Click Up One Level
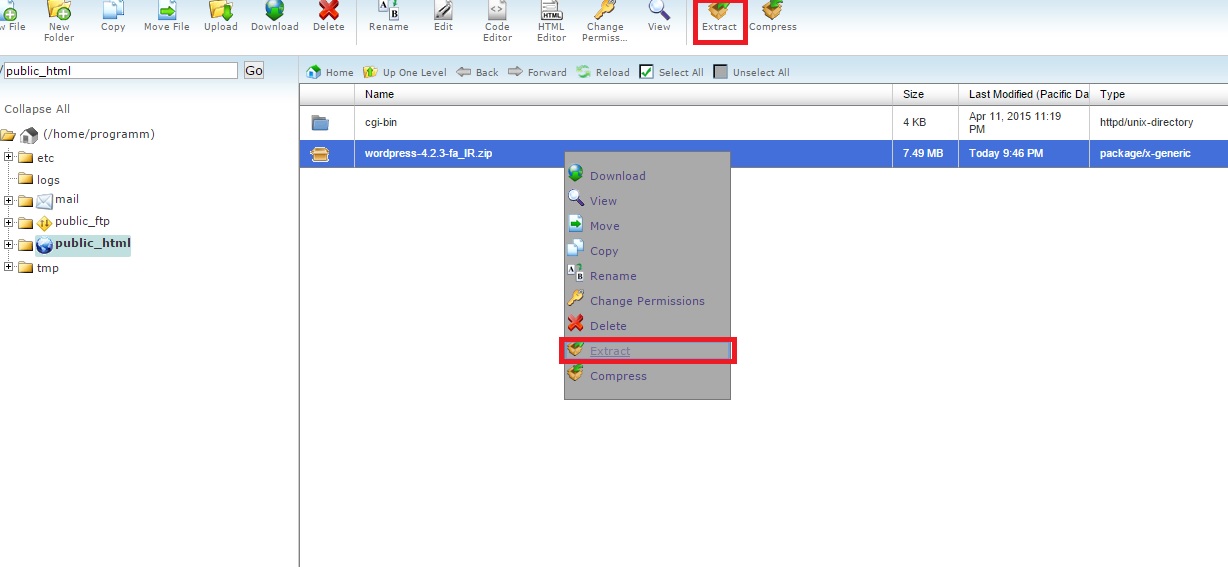 [x=404, y=72]
